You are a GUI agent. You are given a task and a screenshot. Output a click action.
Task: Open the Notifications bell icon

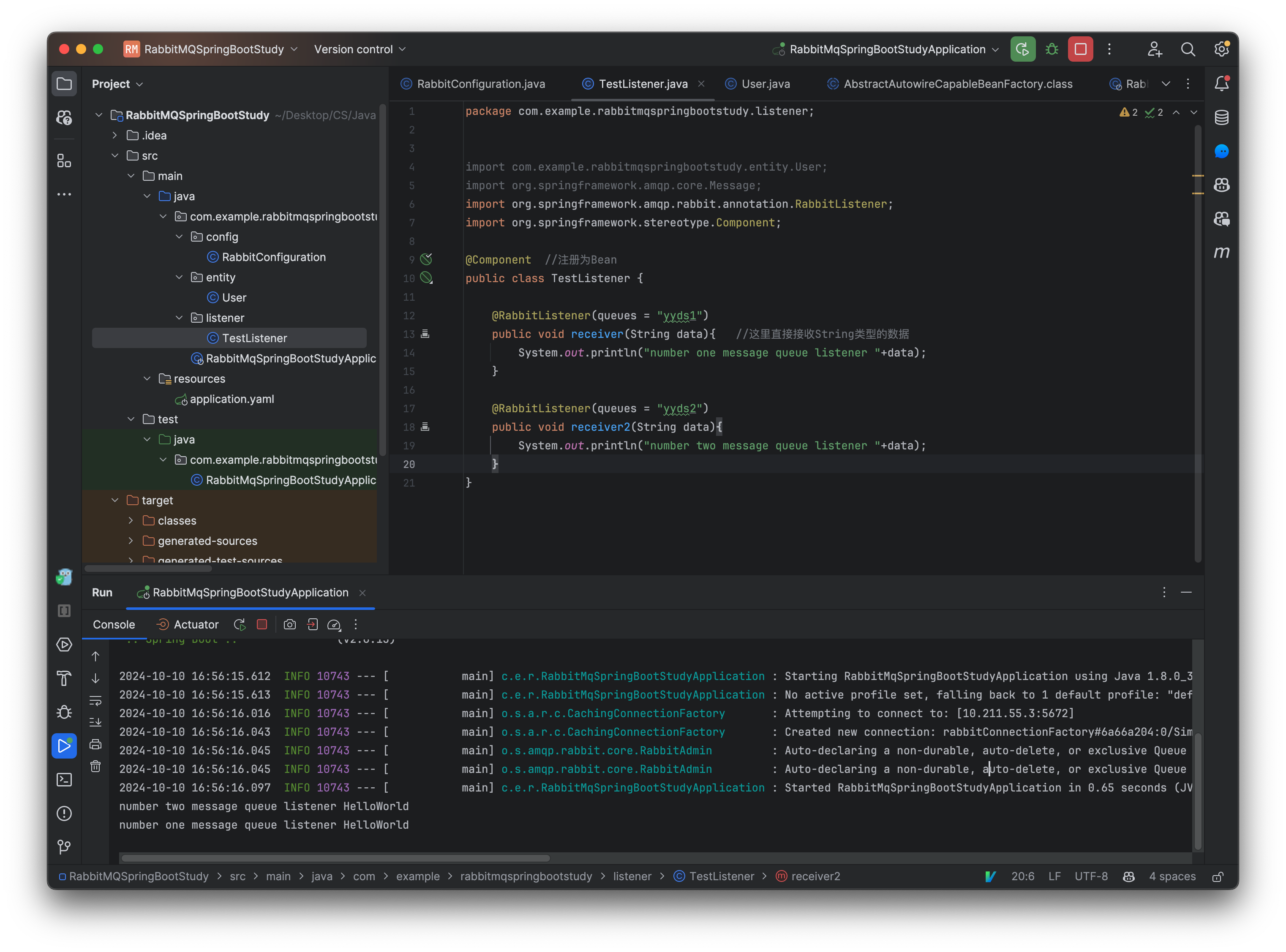1221,84
